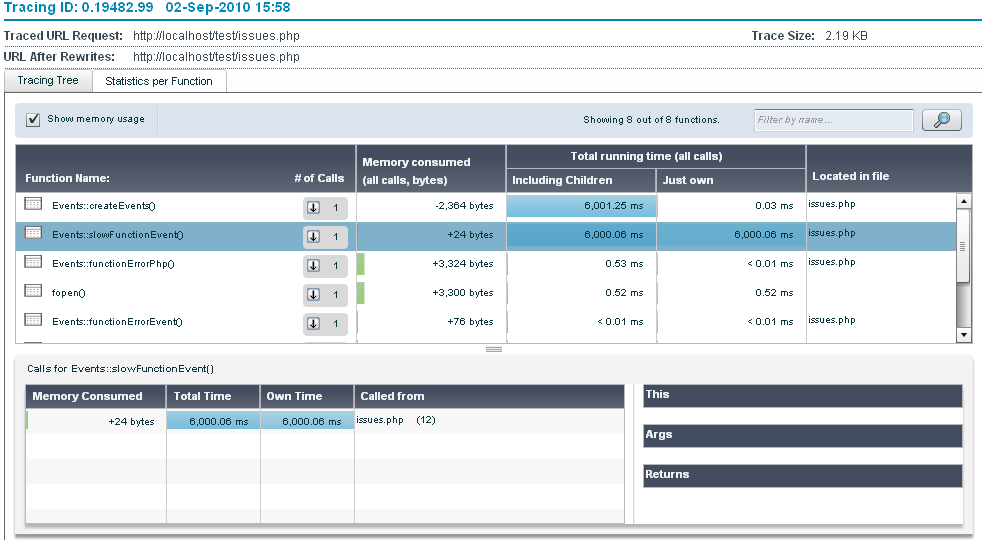
Task: Click table icon beside Events::createEvents()
Action: (x=33, y=204)
